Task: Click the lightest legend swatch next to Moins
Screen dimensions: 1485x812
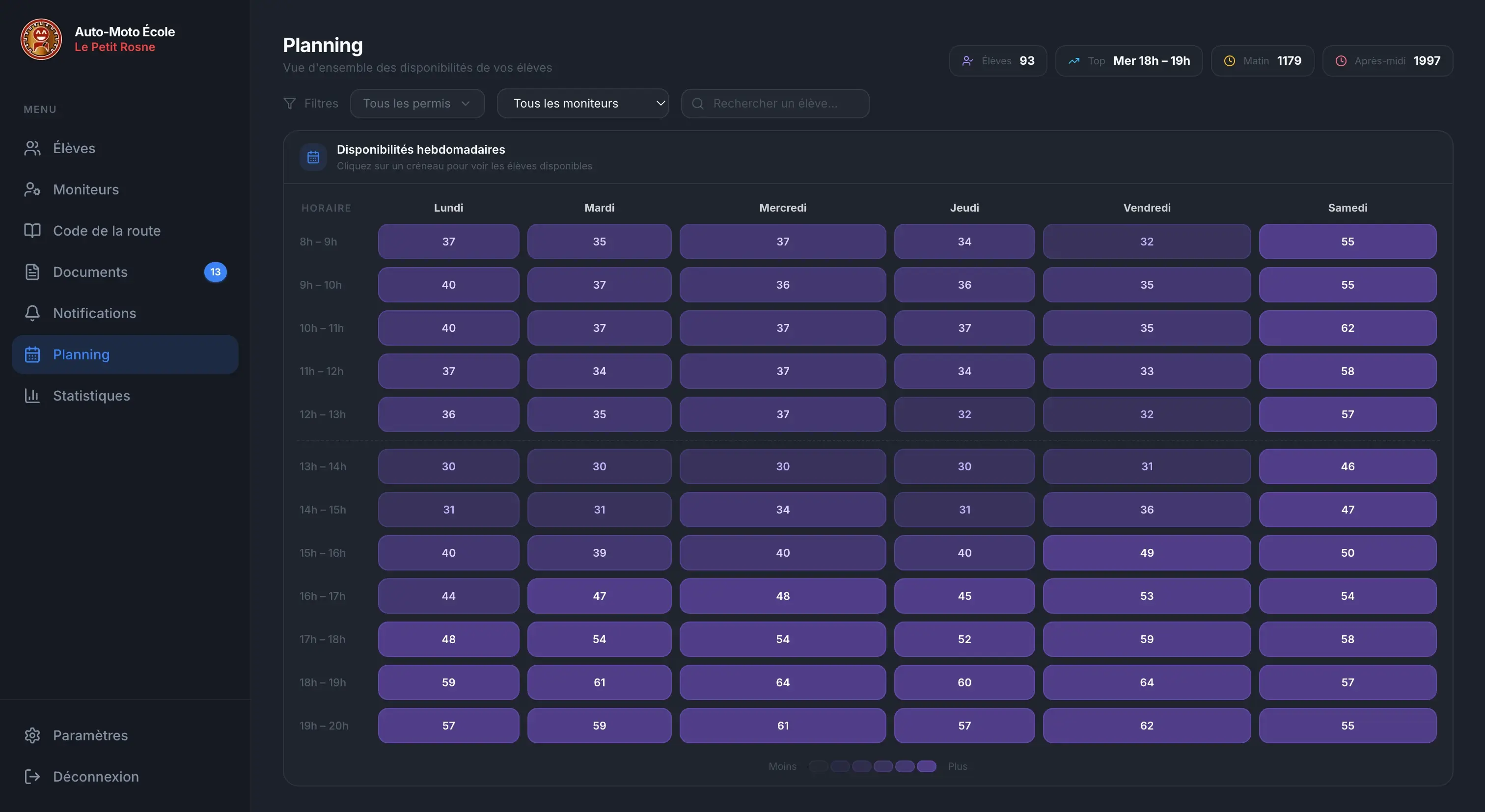Action: (818, 766)
